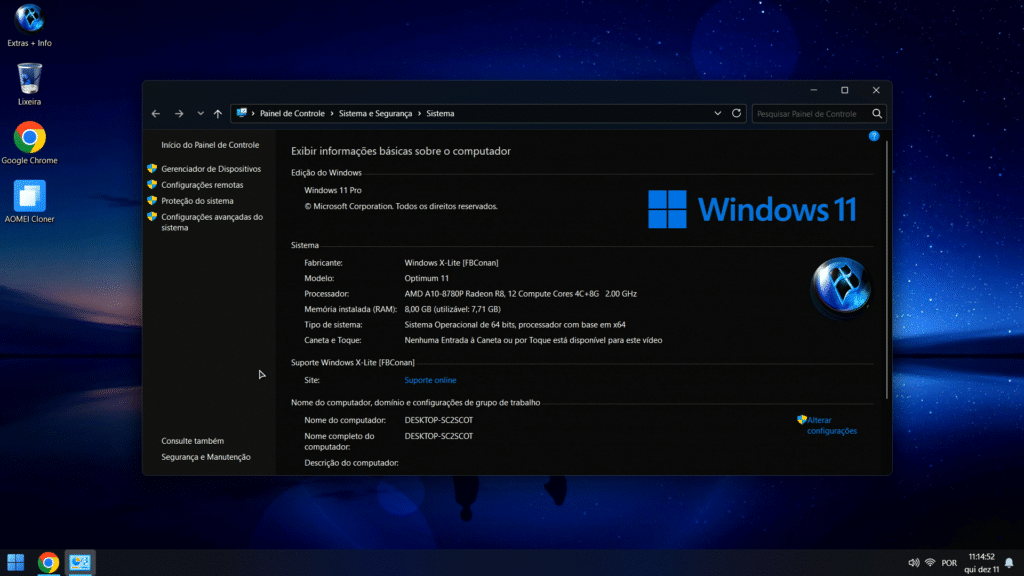
Task: Open the blue Help question icon
Action: (x=874, y=136)
